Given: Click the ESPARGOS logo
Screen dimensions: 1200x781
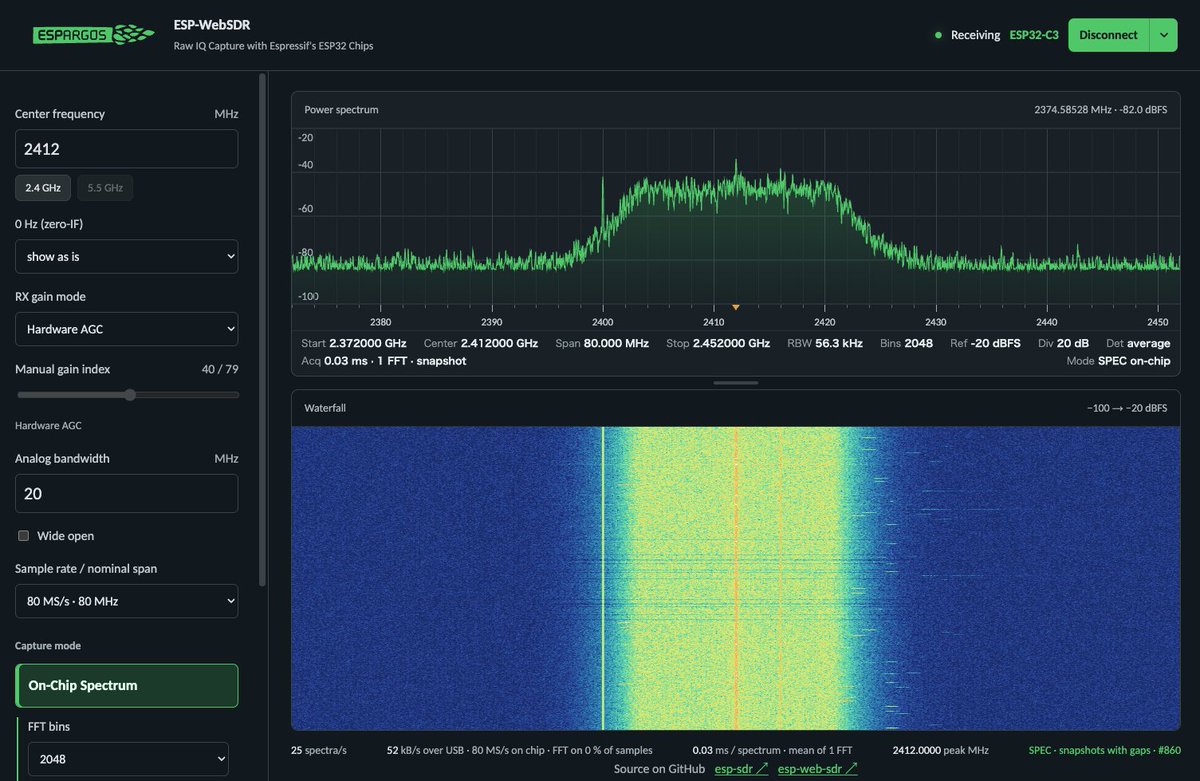Looking at the screenshot, I should coord(93,35).
